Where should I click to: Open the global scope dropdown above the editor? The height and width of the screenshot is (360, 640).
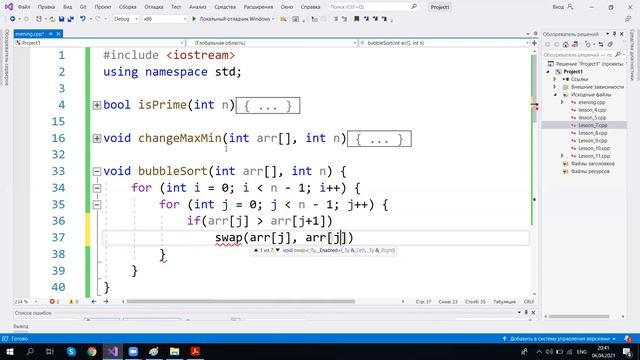point(272,42)
